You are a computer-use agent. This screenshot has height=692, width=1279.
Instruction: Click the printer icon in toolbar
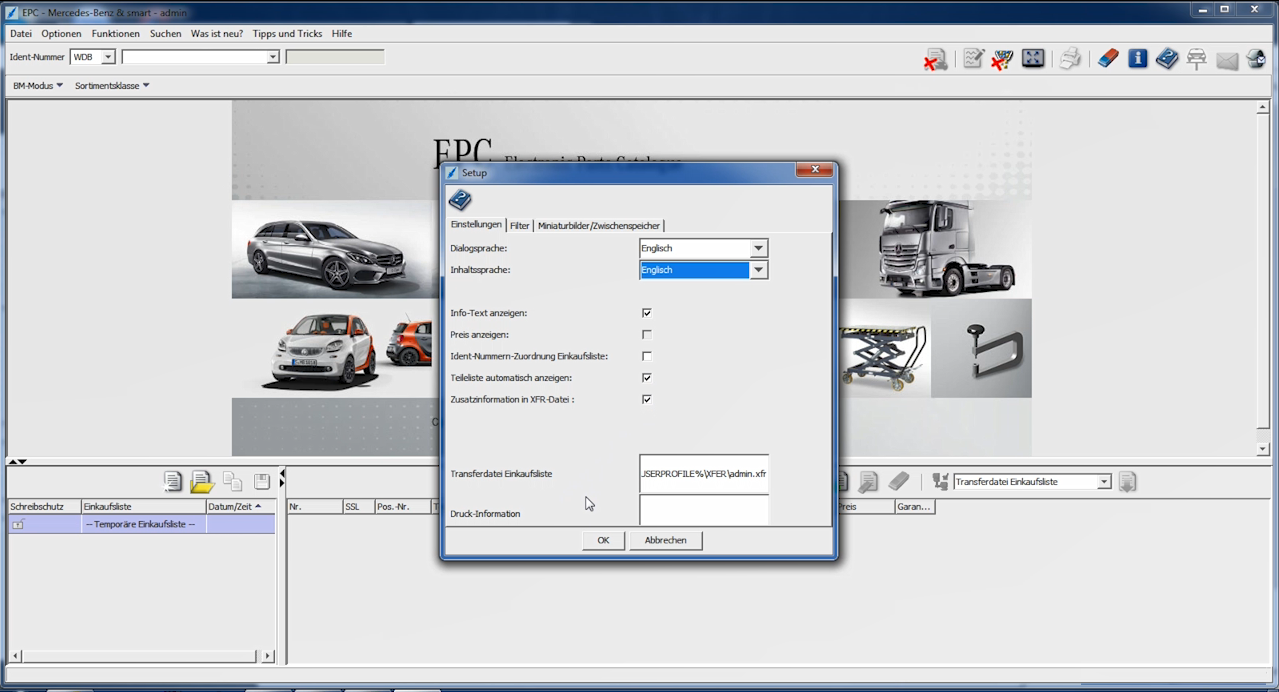tap(1070, 59)
